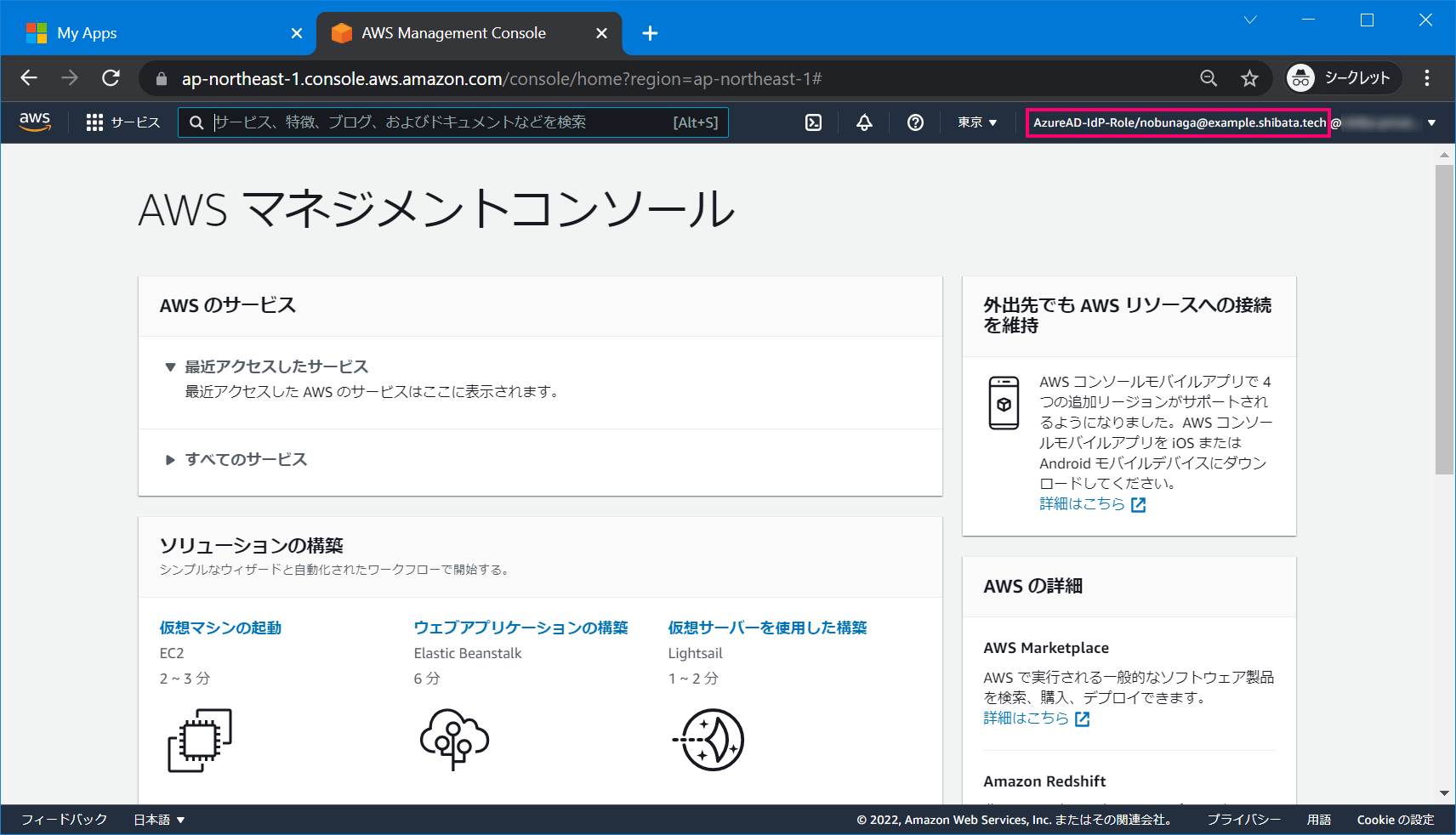Click the Amazon Redshift heading text

point(1044,781)
